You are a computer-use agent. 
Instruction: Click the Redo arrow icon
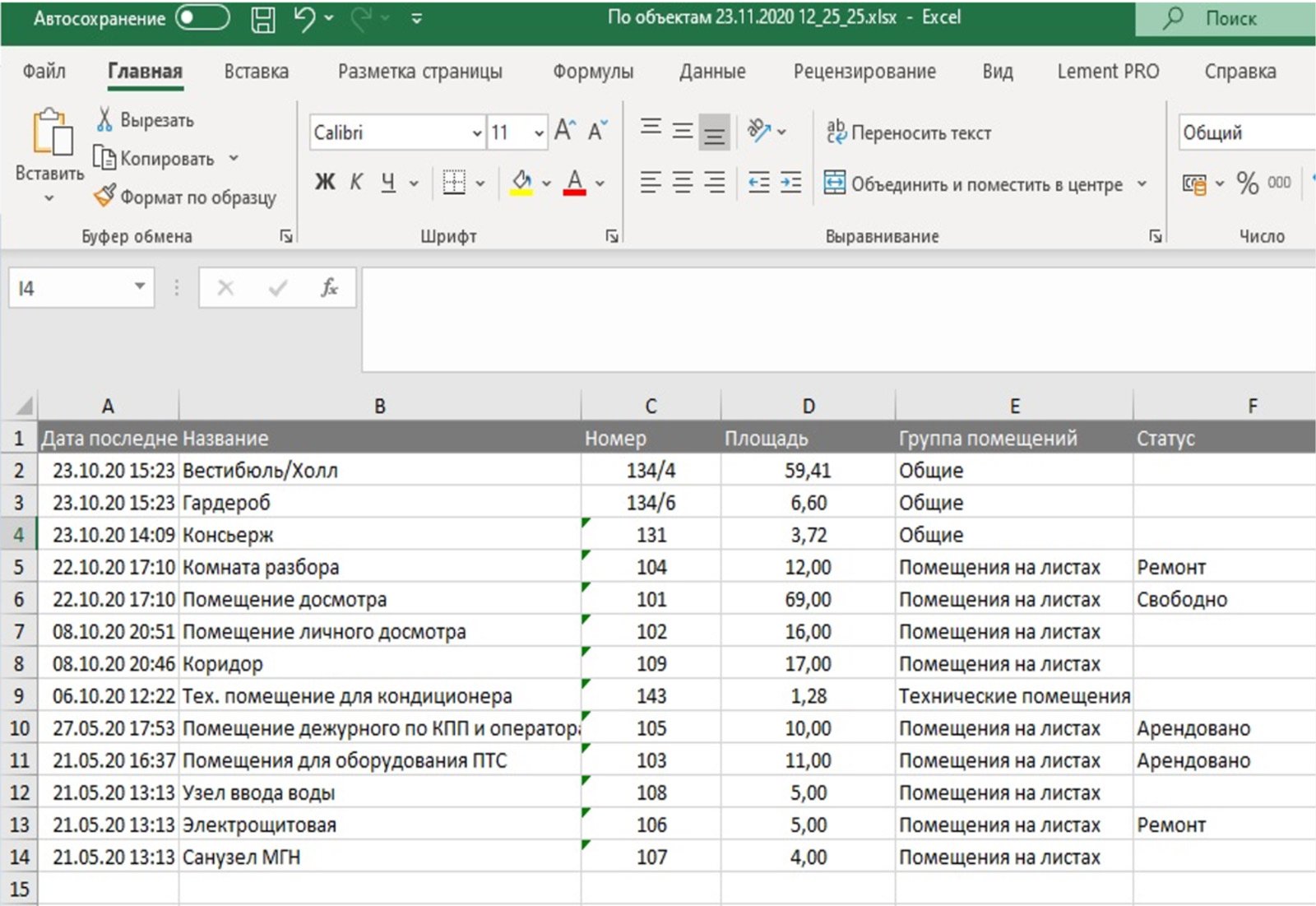click(361, 18)
